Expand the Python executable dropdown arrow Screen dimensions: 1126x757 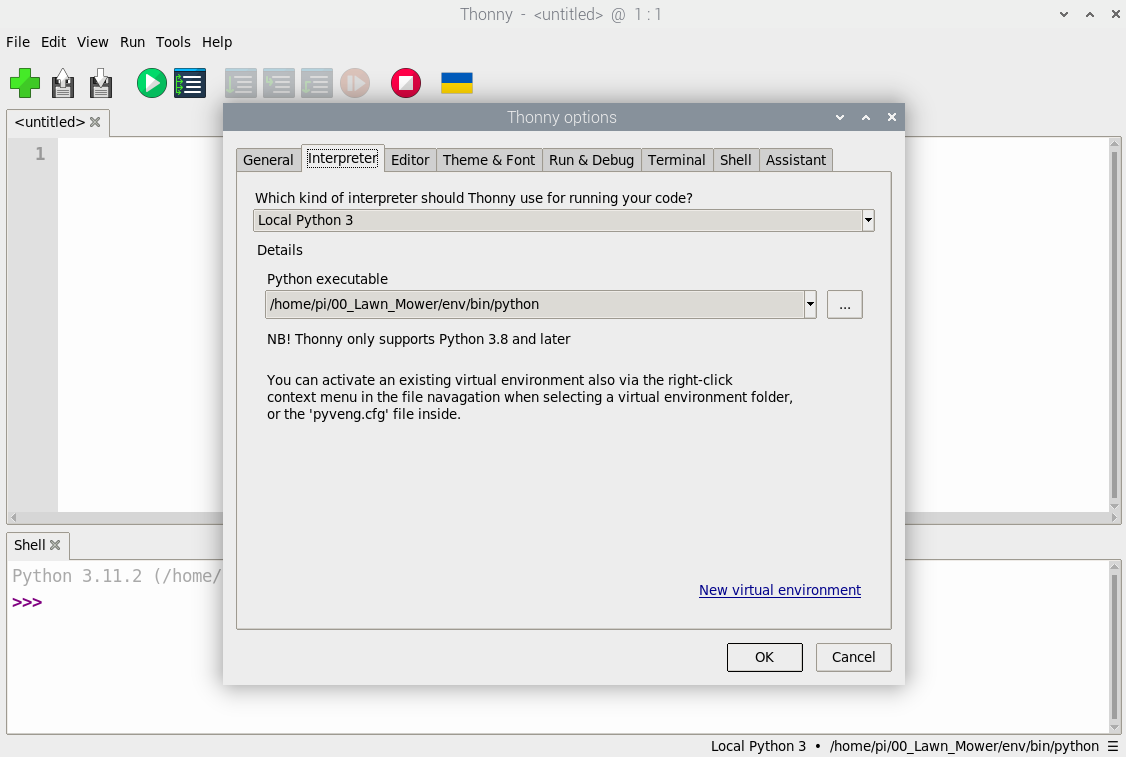(x=810, y=305)
